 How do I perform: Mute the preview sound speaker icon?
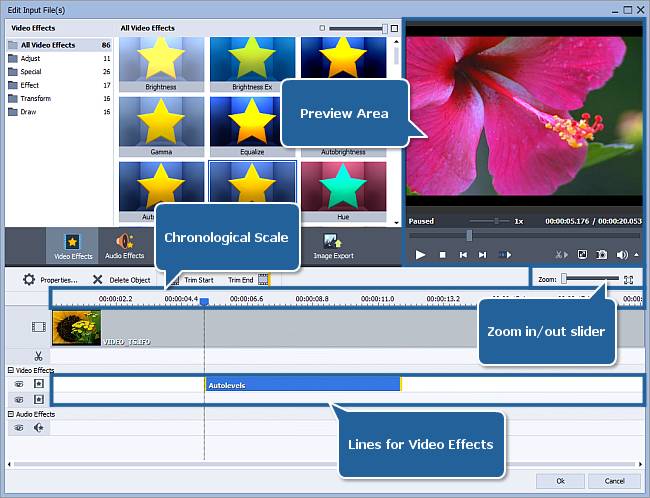coord(621,255)
